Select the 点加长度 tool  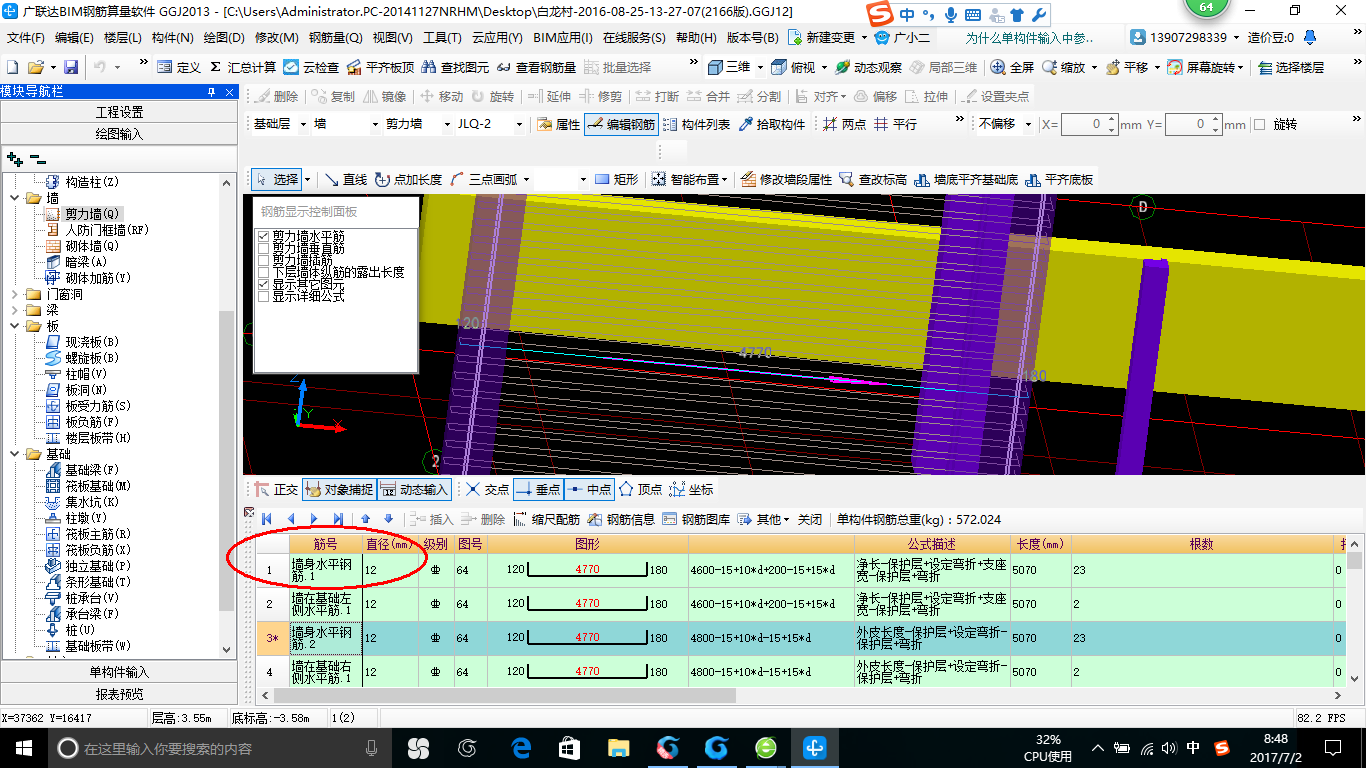pyautogui.click(x=408, y=180)
